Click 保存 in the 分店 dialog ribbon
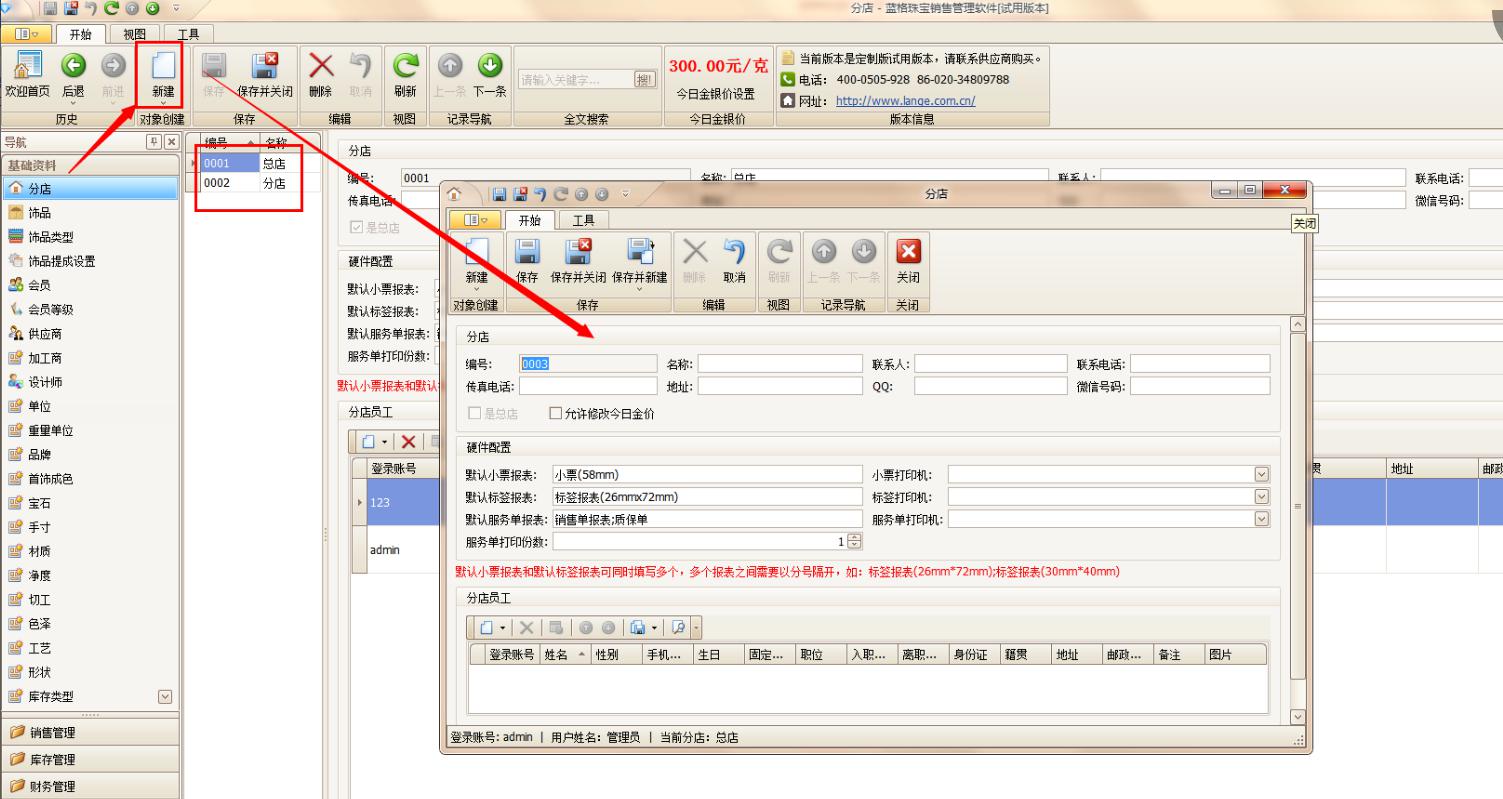 (526, 261)
